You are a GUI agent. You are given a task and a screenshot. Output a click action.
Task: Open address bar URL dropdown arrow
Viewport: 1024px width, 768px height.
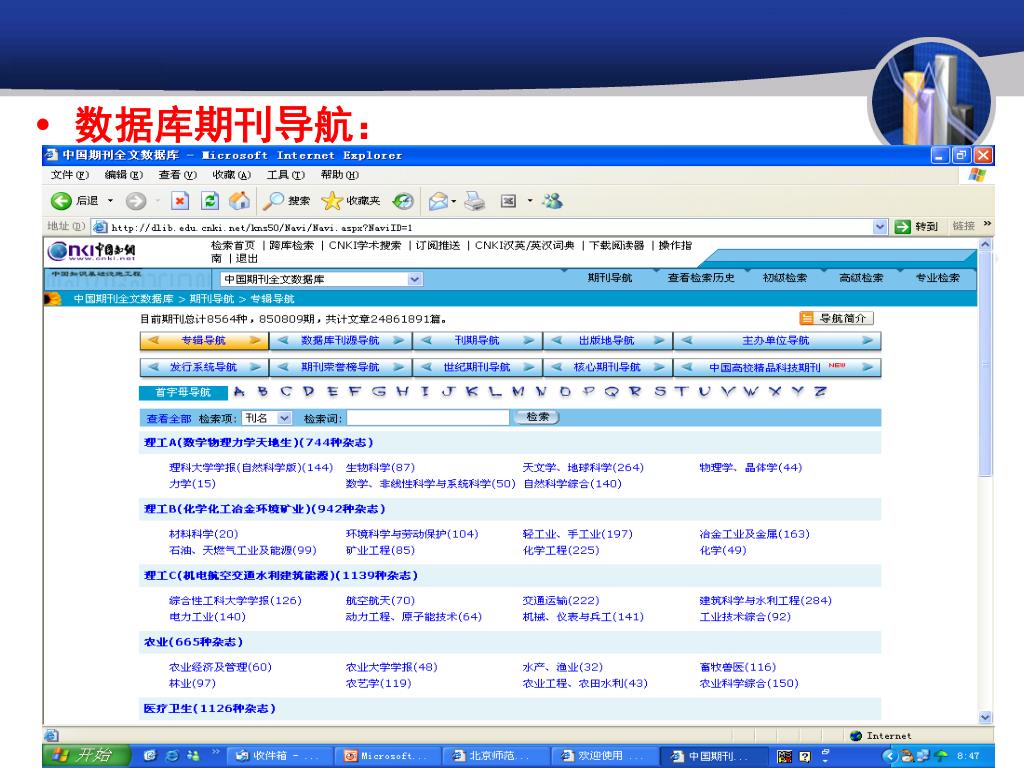880,227
